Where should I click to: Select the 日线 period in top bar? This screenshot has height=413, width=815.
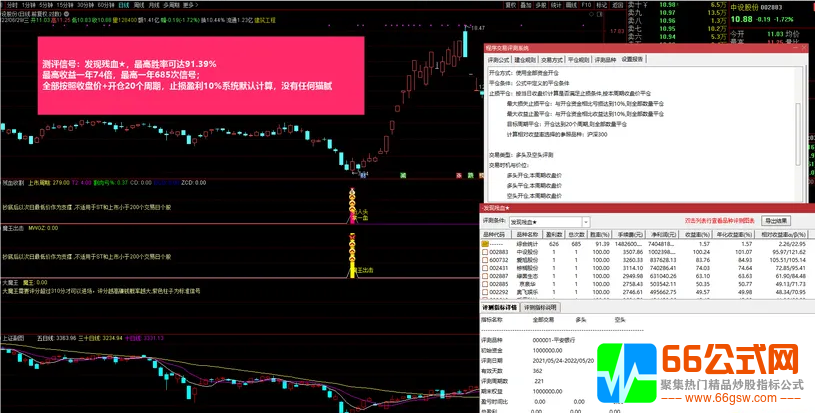(123, 5)
